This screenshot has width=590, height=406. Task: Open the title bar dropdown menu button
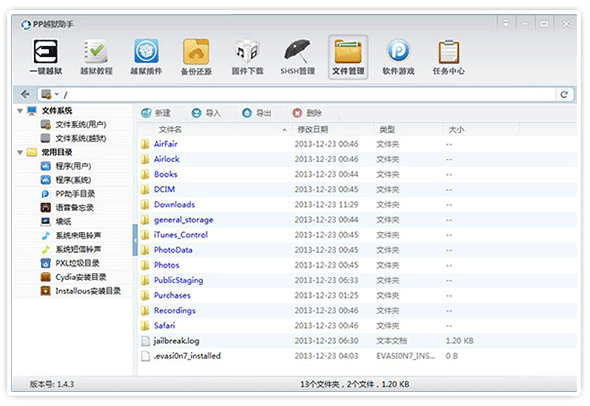click(506, 24)
